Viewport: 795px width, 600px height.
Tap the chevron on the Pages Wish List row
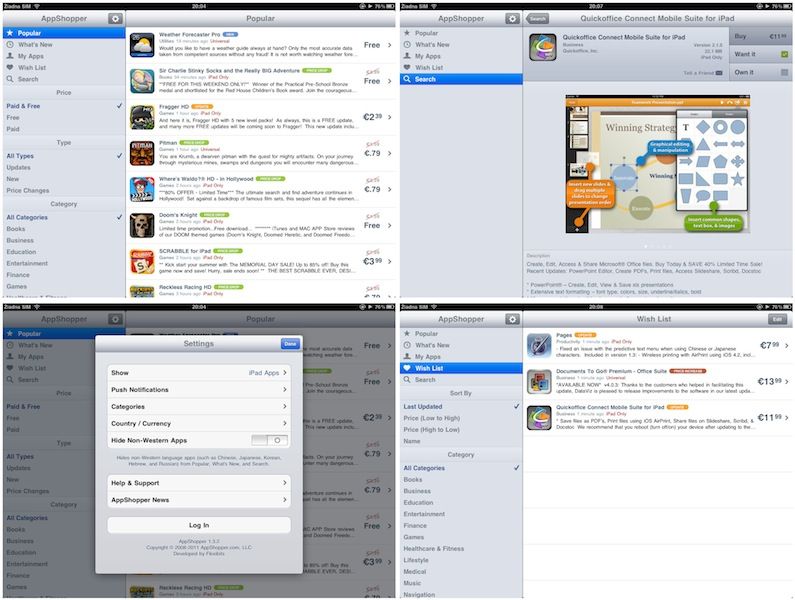click(x=787, y=345)
